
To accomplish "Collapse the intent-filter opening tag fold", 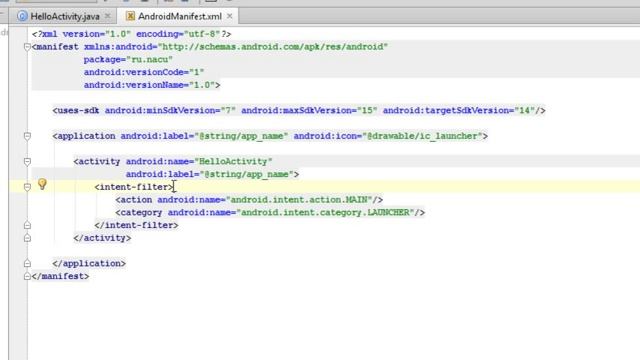I will click(27, 187).
